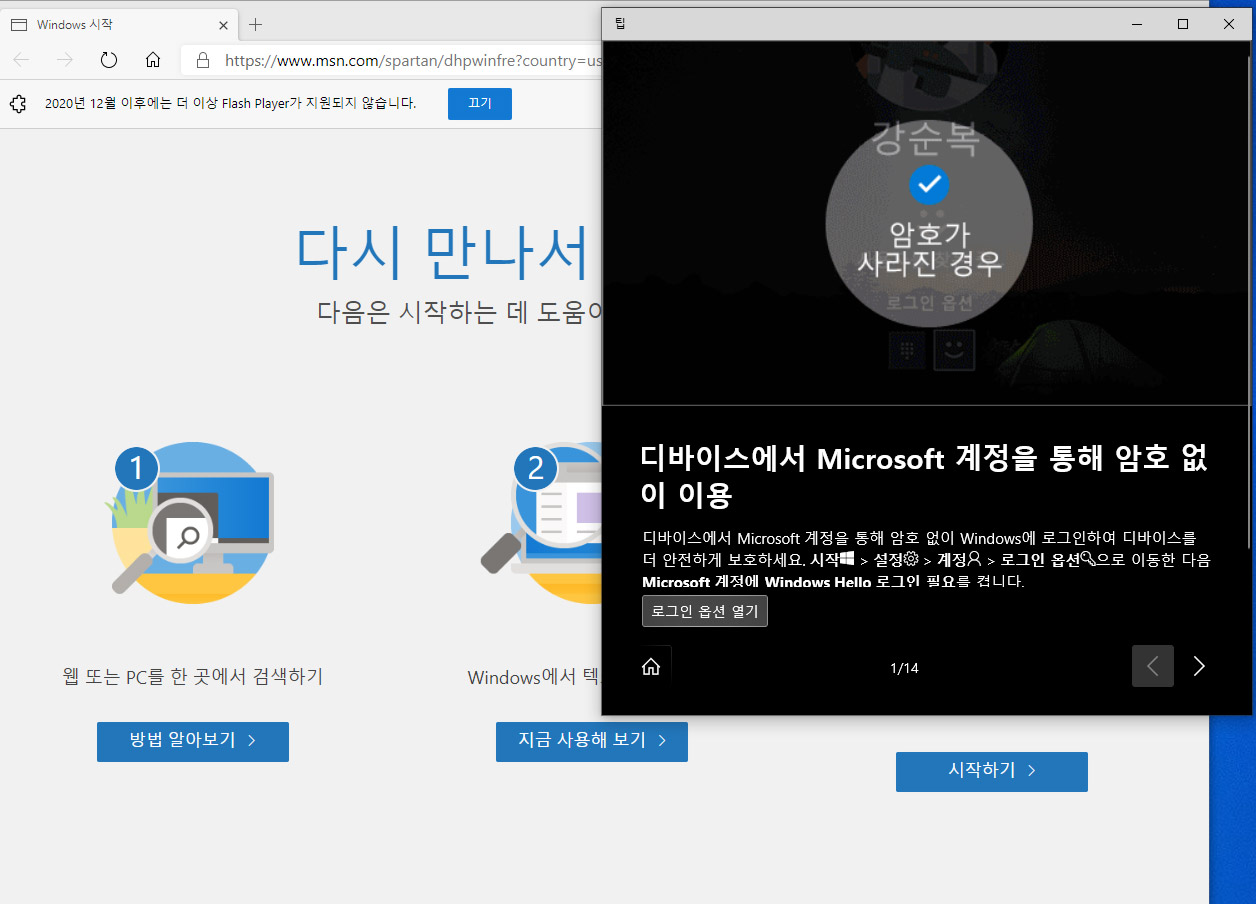Minimize the 팁 window
1256x904 pixels.
(1137, 24)
